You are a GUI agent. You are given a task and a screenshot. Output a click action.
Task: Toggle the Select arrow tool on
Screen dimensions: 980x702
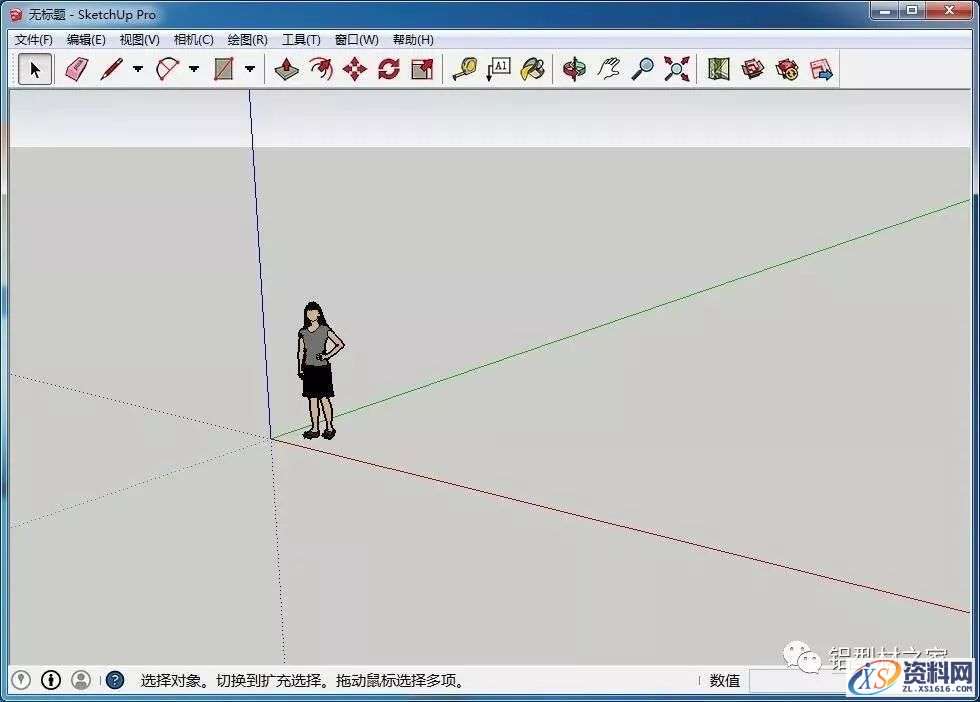[34, 69]
